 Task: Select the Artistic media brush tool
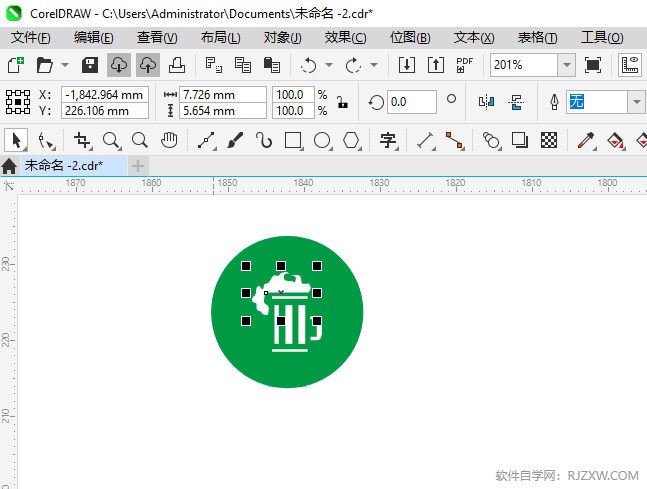(235, 140)
